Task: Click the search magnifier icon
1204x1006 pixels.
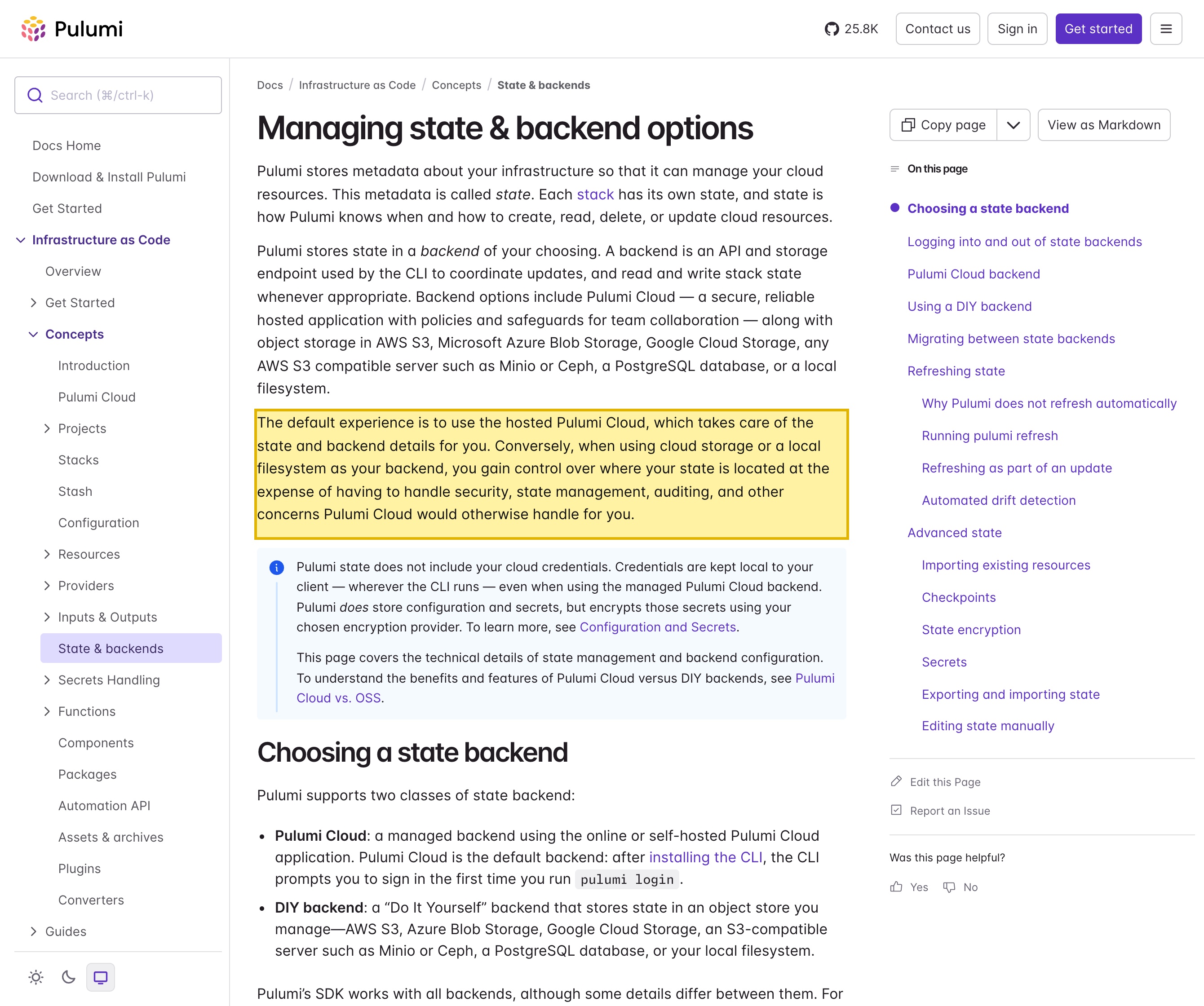Action: [x=35, y=95]
